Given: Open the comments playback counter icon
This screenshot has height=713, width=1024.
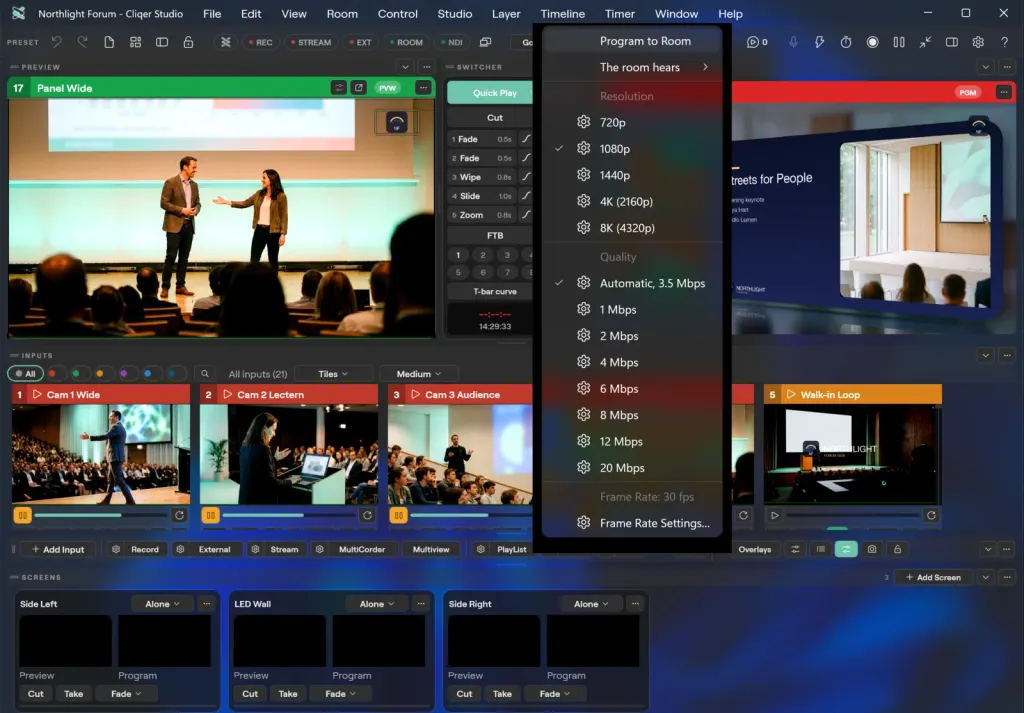Looking at the screenshot, I should [x=757, y=42].
